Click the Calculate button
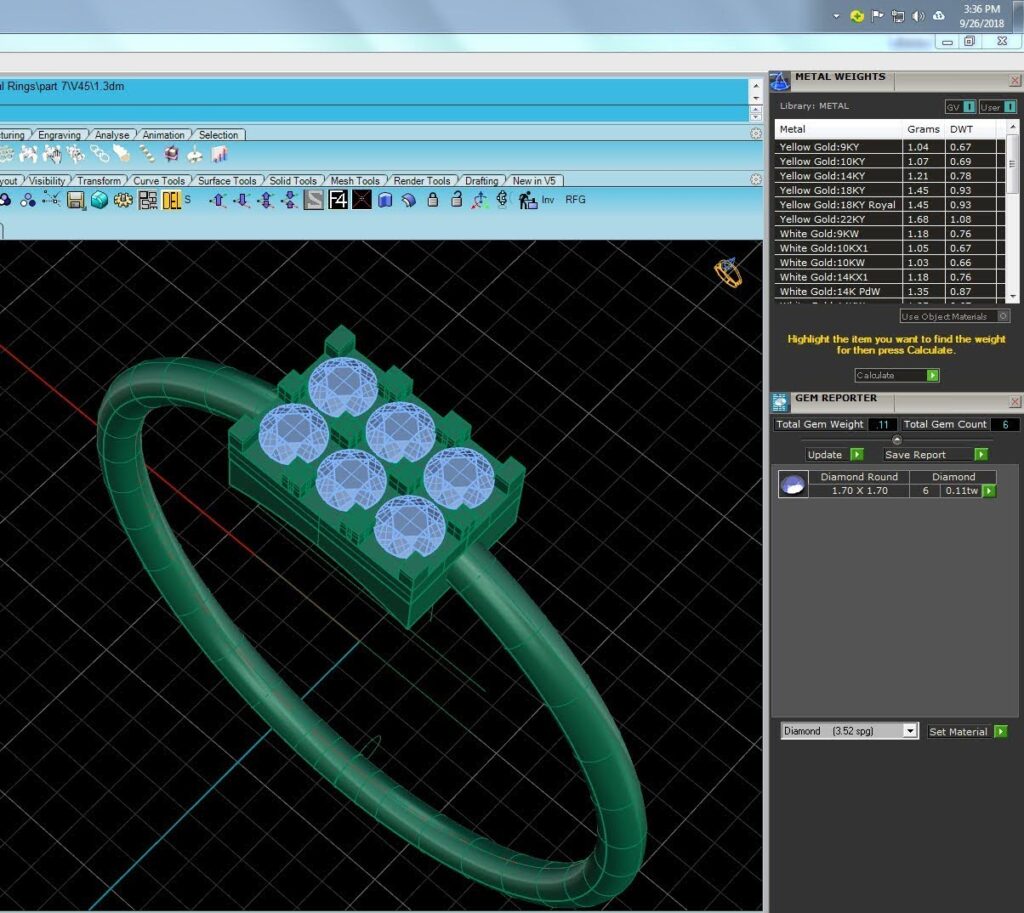The height and width of the screenshot is (913, 1024). click(x=897, y=376)
